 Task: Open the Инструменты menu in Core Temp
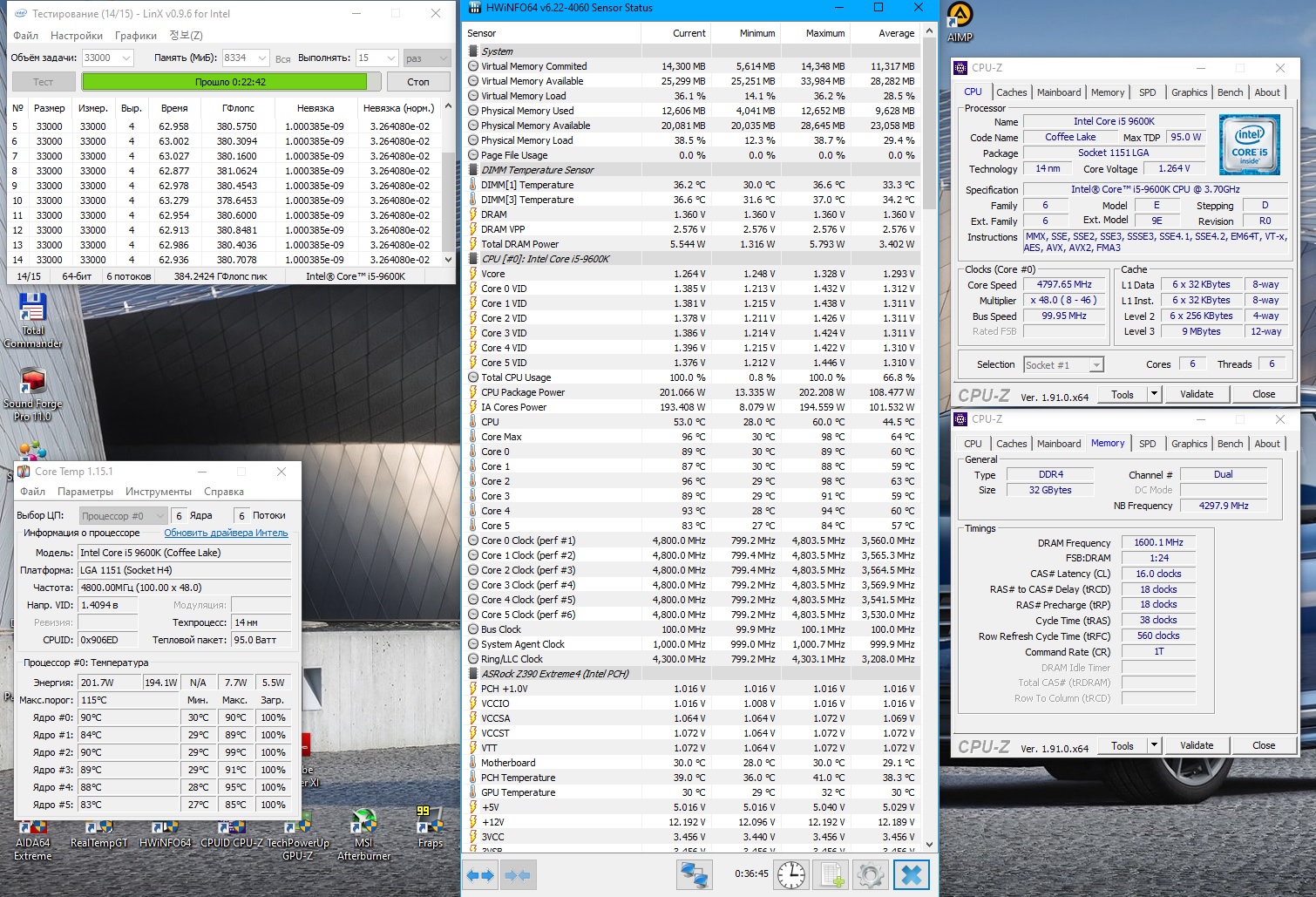(x=159, y=492)
